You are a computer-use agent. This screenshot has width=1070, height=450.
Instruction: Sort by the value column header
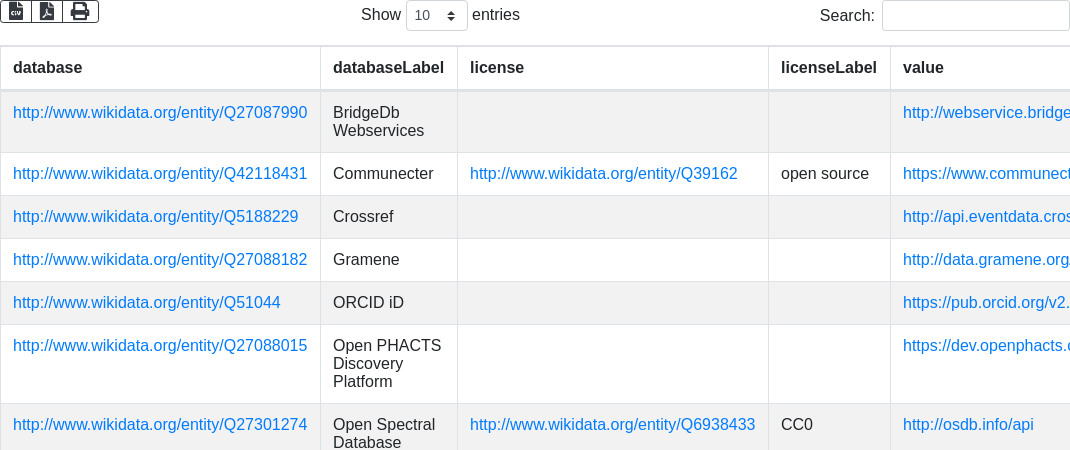[x=923, y=68]
